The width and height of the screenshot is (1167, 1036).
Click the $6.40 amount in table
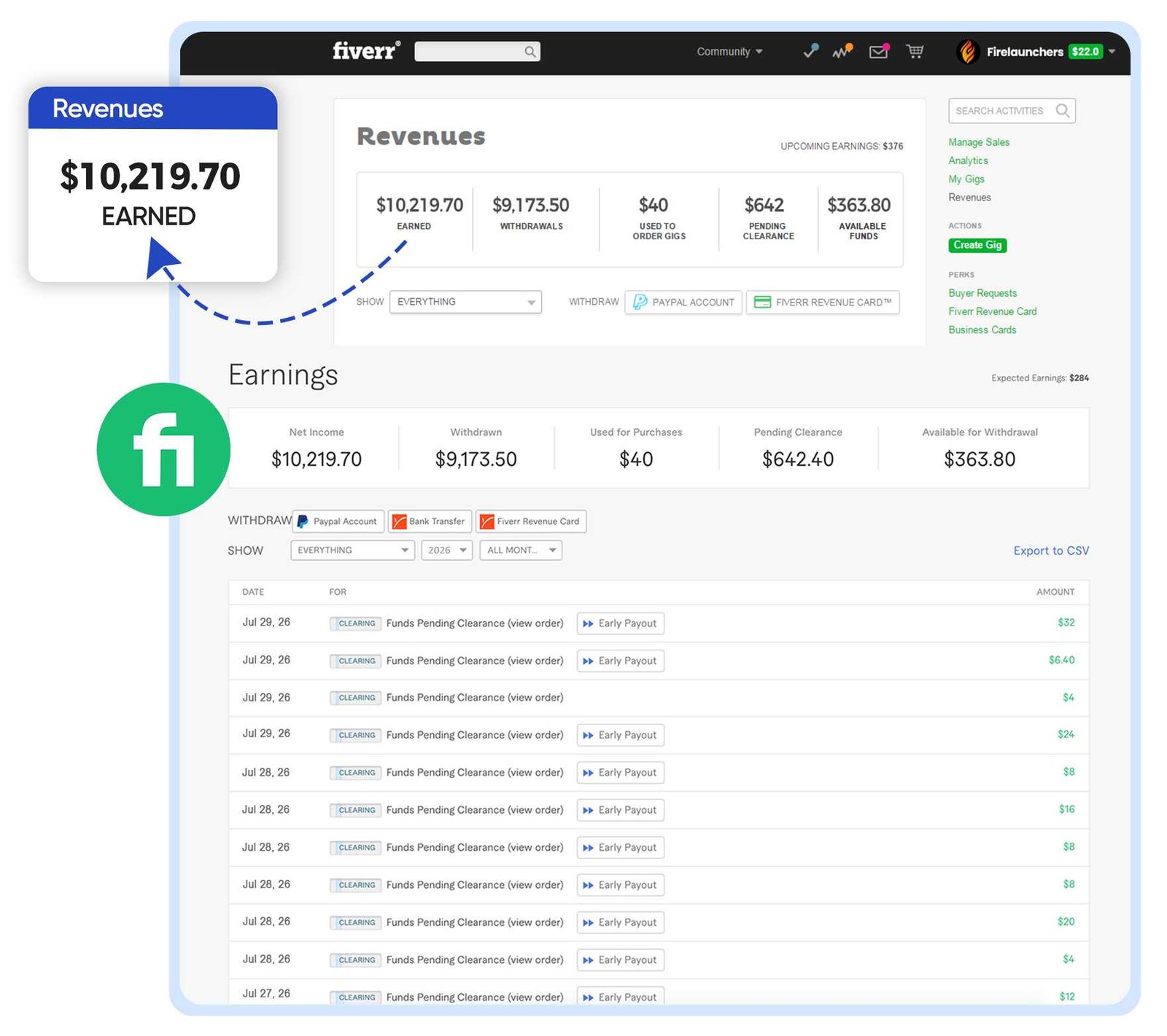[x=1062, y=661]
